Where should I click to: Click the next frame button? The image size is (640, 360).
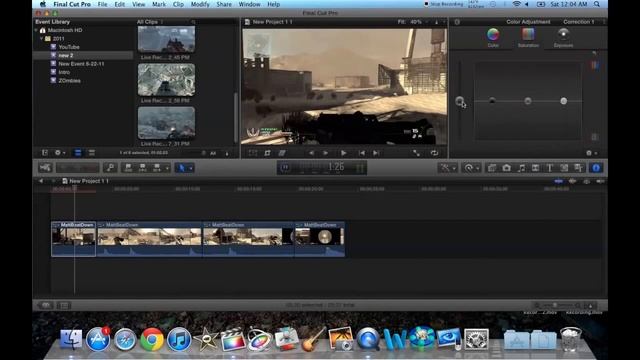(325, 153)
